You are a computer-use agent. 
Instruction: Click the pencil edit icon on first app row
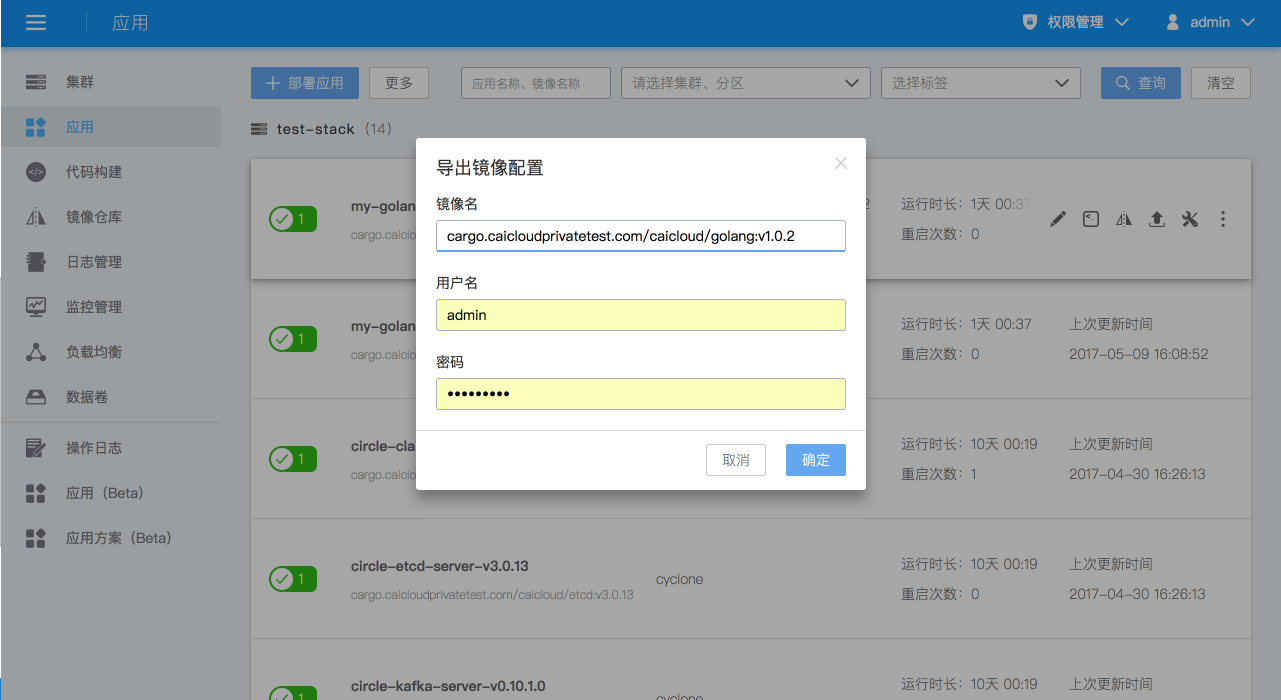(1058, 220)
